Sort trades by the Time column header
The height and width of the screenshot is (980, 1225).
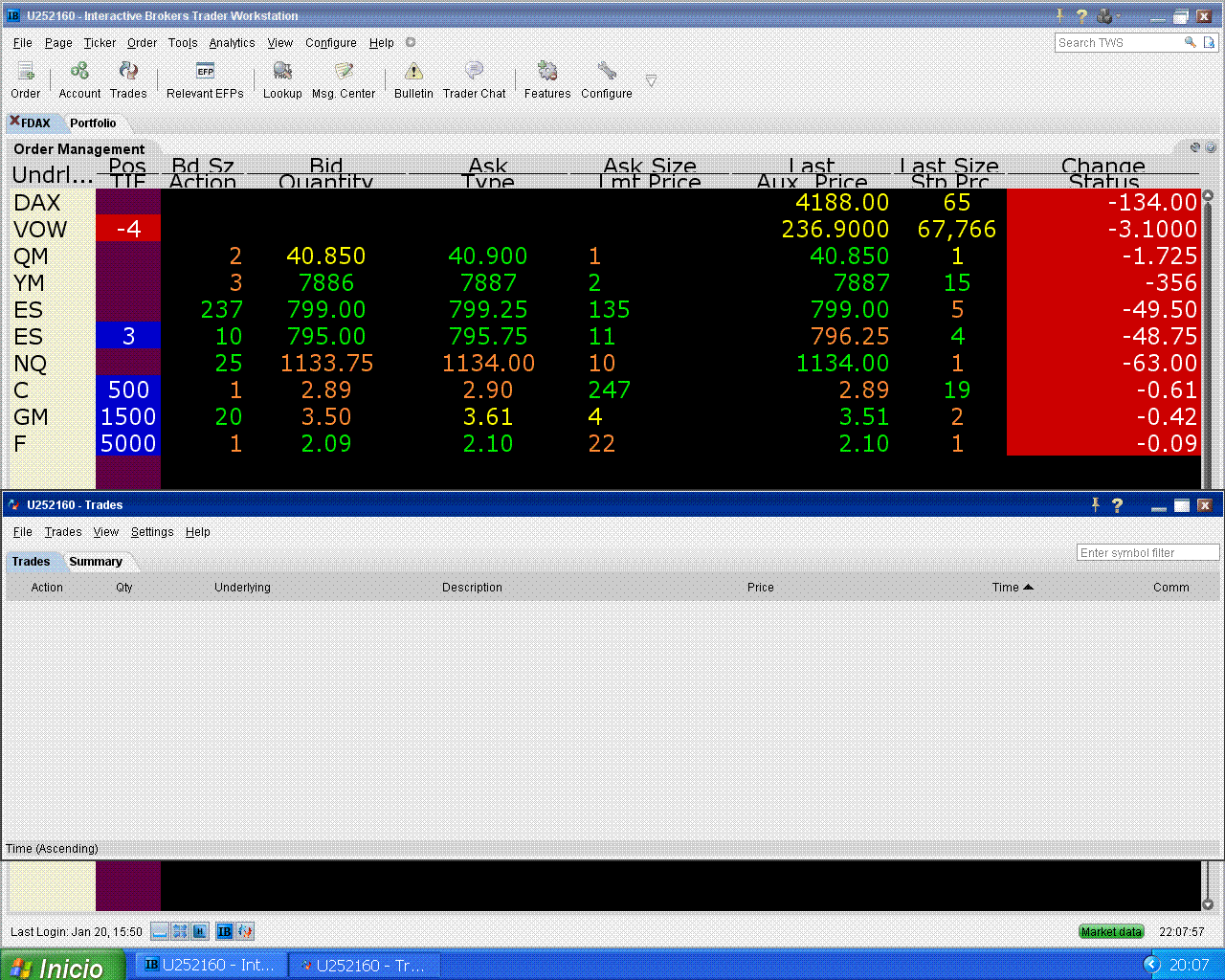click(1013, 588)
